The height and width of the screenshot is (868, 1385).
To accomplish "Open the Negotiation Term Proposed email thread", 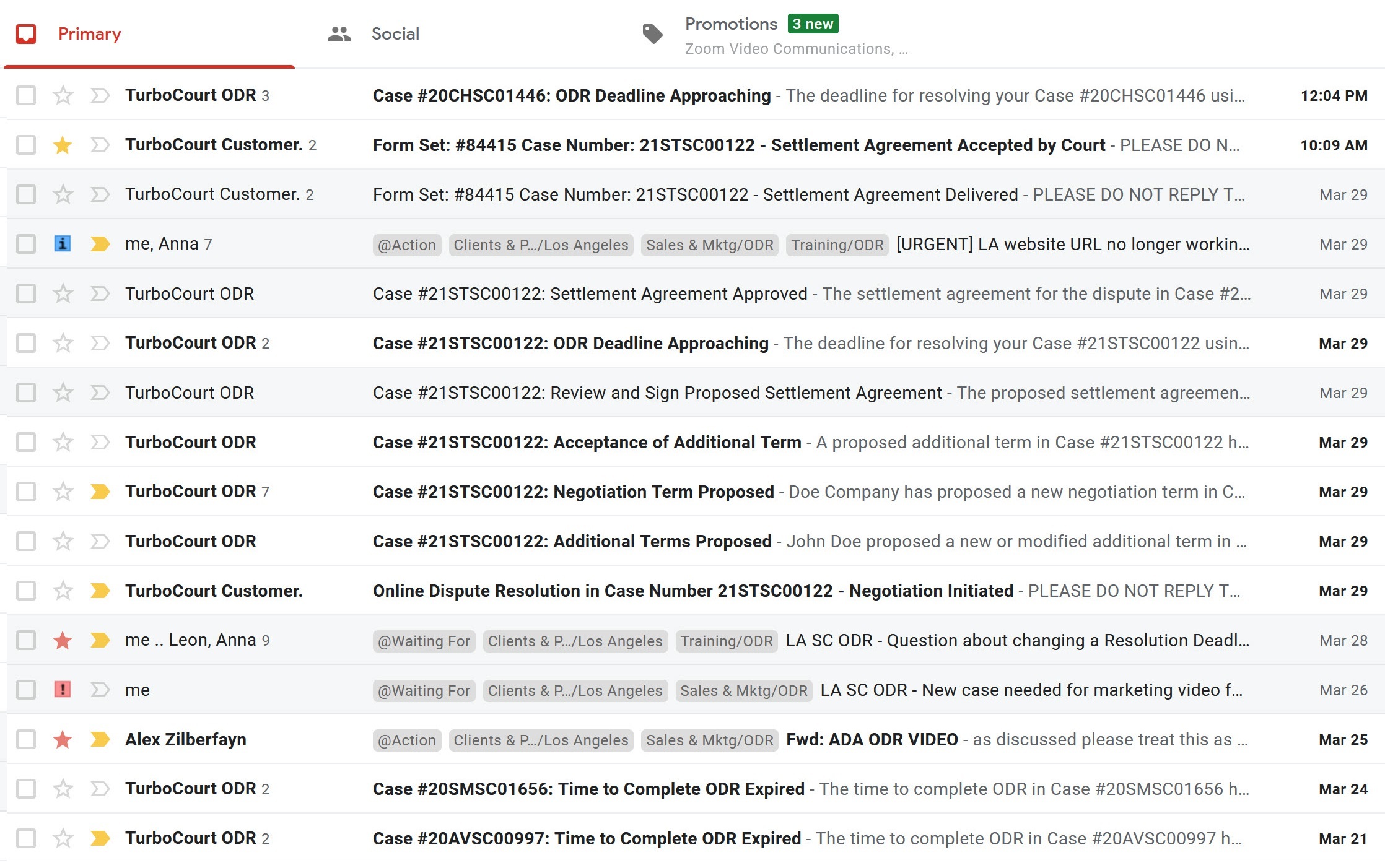I will (x=573, y=492).
